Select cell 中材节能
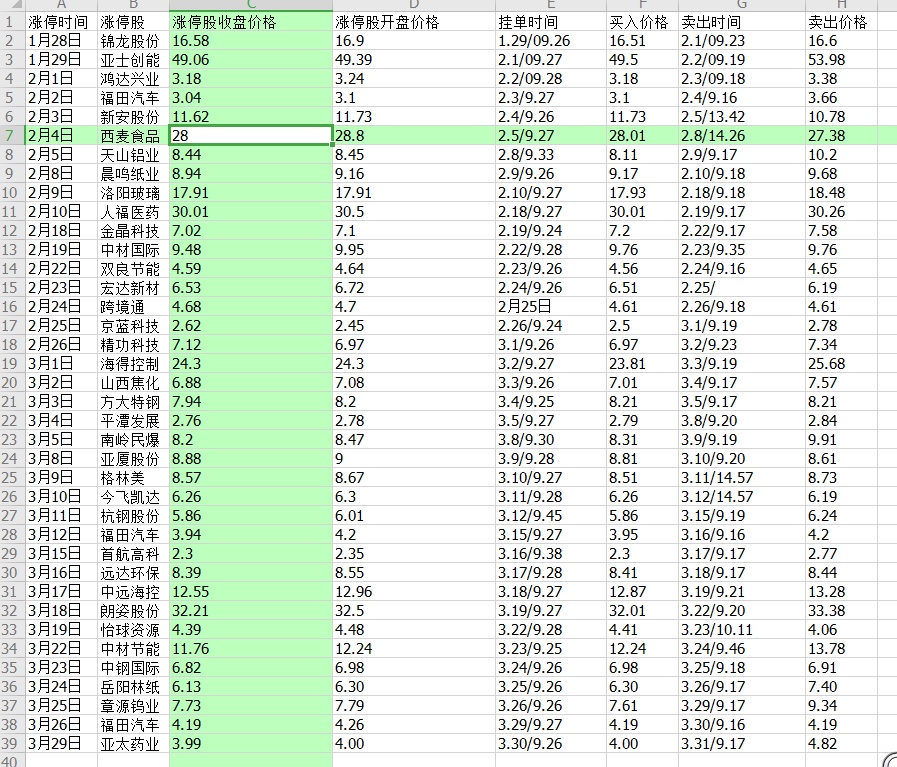The width and height of the screenshot is (897, 767). point(133,648)
